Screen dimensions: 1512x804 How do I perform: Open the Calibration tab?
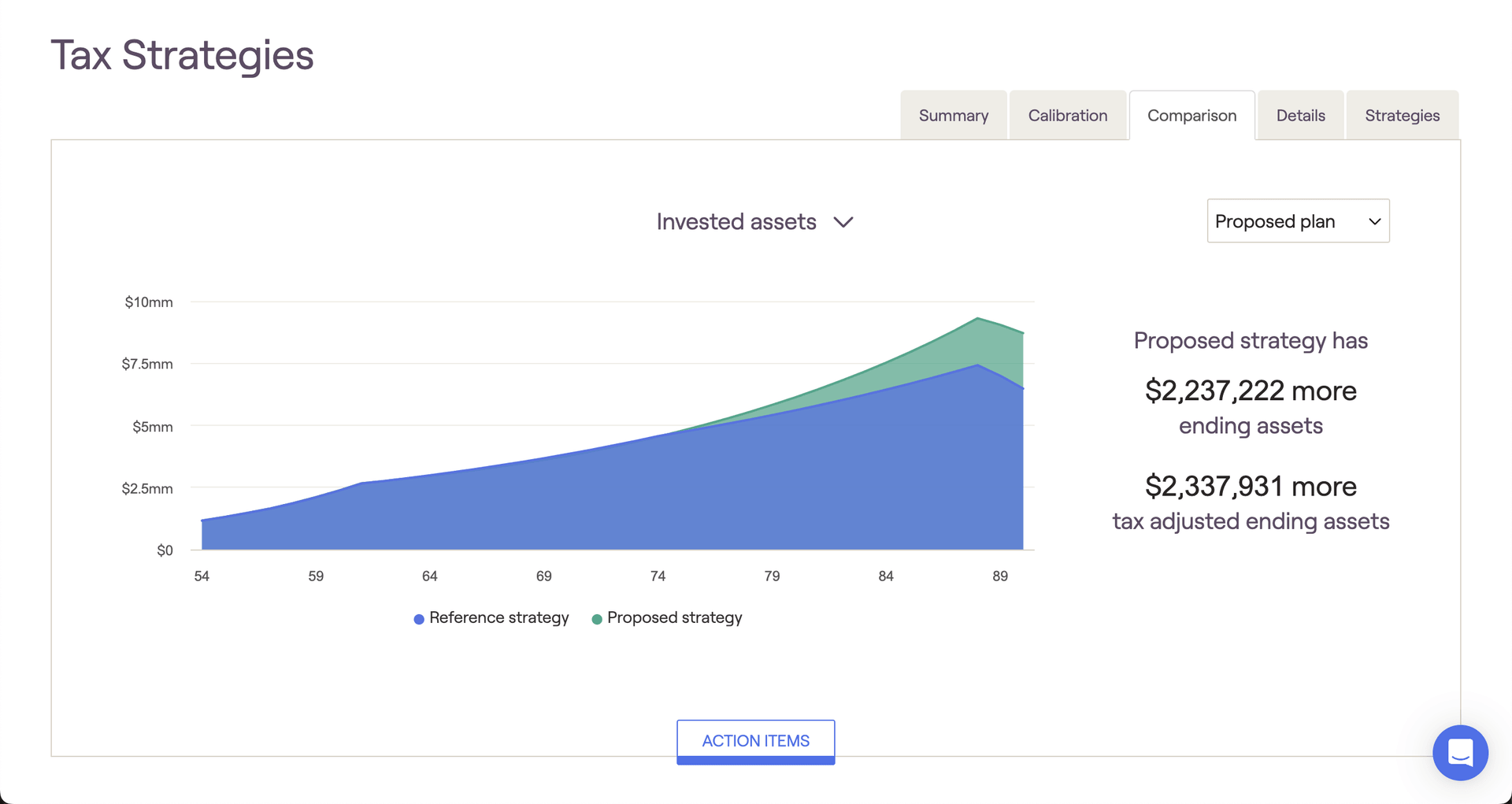coord(1067,116)
